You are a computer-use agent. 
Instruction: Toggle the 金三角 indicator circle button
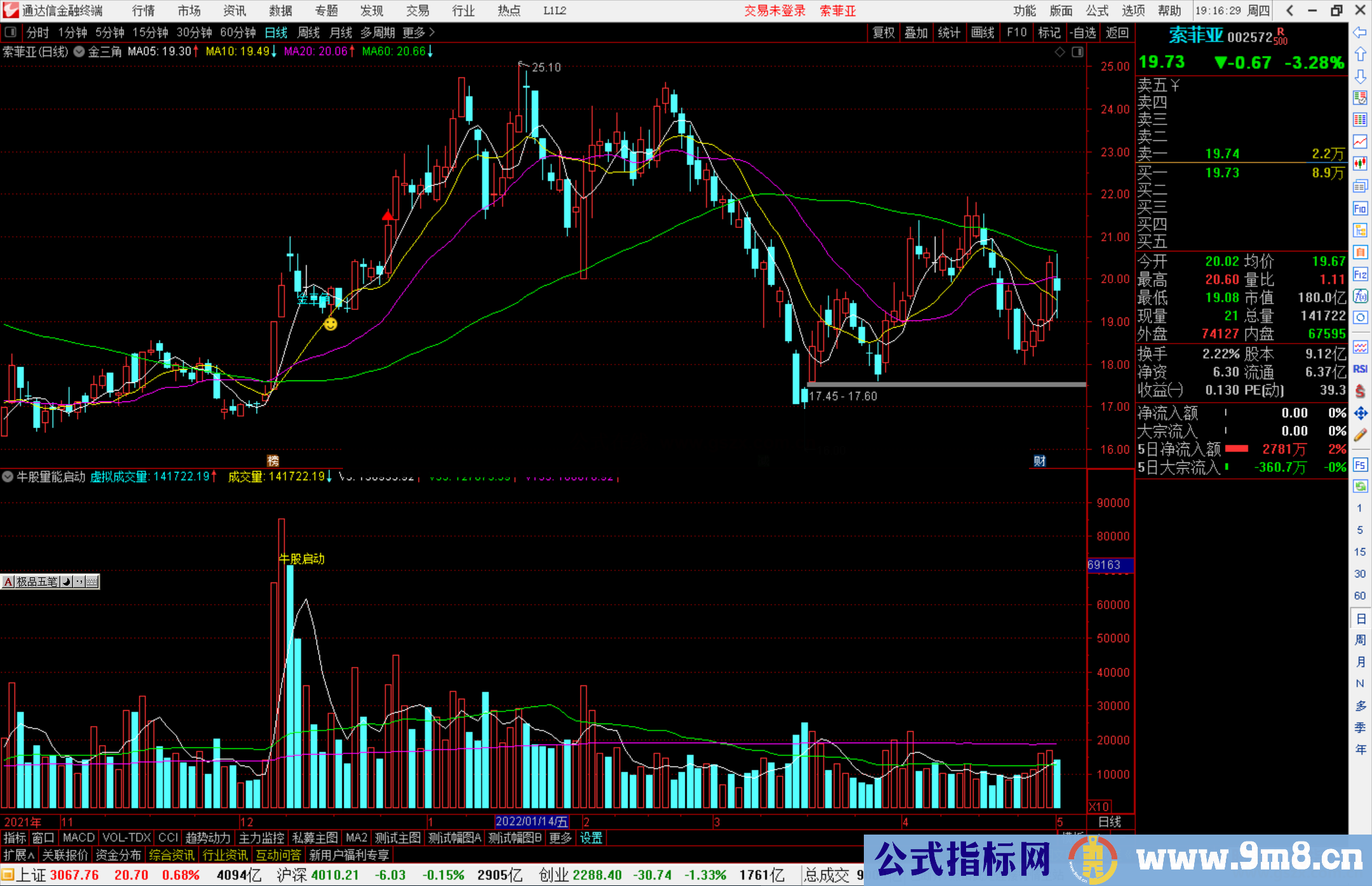click(x=79, y=51)
